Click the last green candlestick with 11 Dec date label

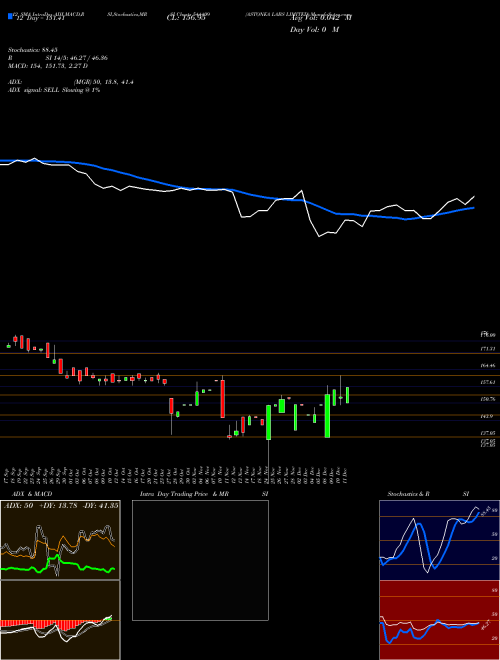click(x=347, y=395)
